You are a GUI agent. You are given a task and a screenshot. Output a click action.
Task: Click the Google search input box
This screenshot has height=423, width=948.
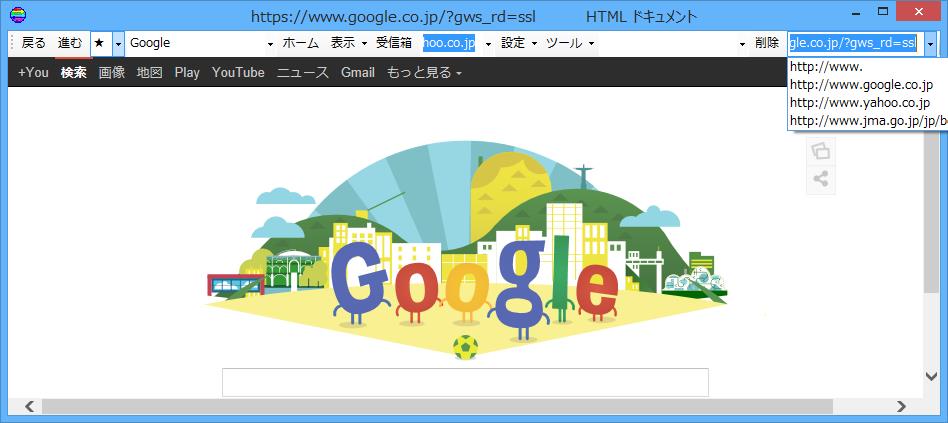465,382
